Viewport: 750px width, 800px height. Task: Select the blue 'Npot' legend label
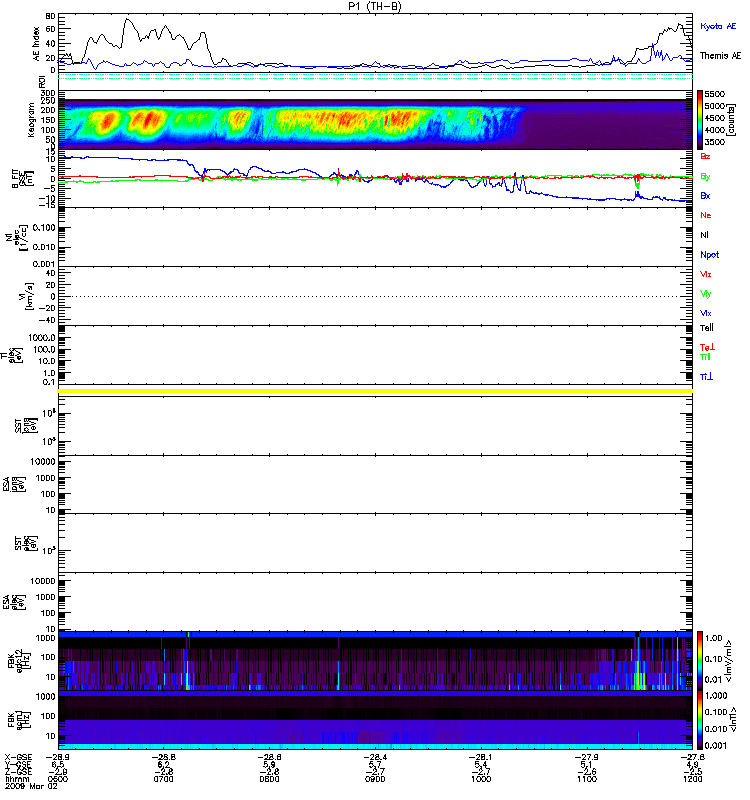pos(710,255)
